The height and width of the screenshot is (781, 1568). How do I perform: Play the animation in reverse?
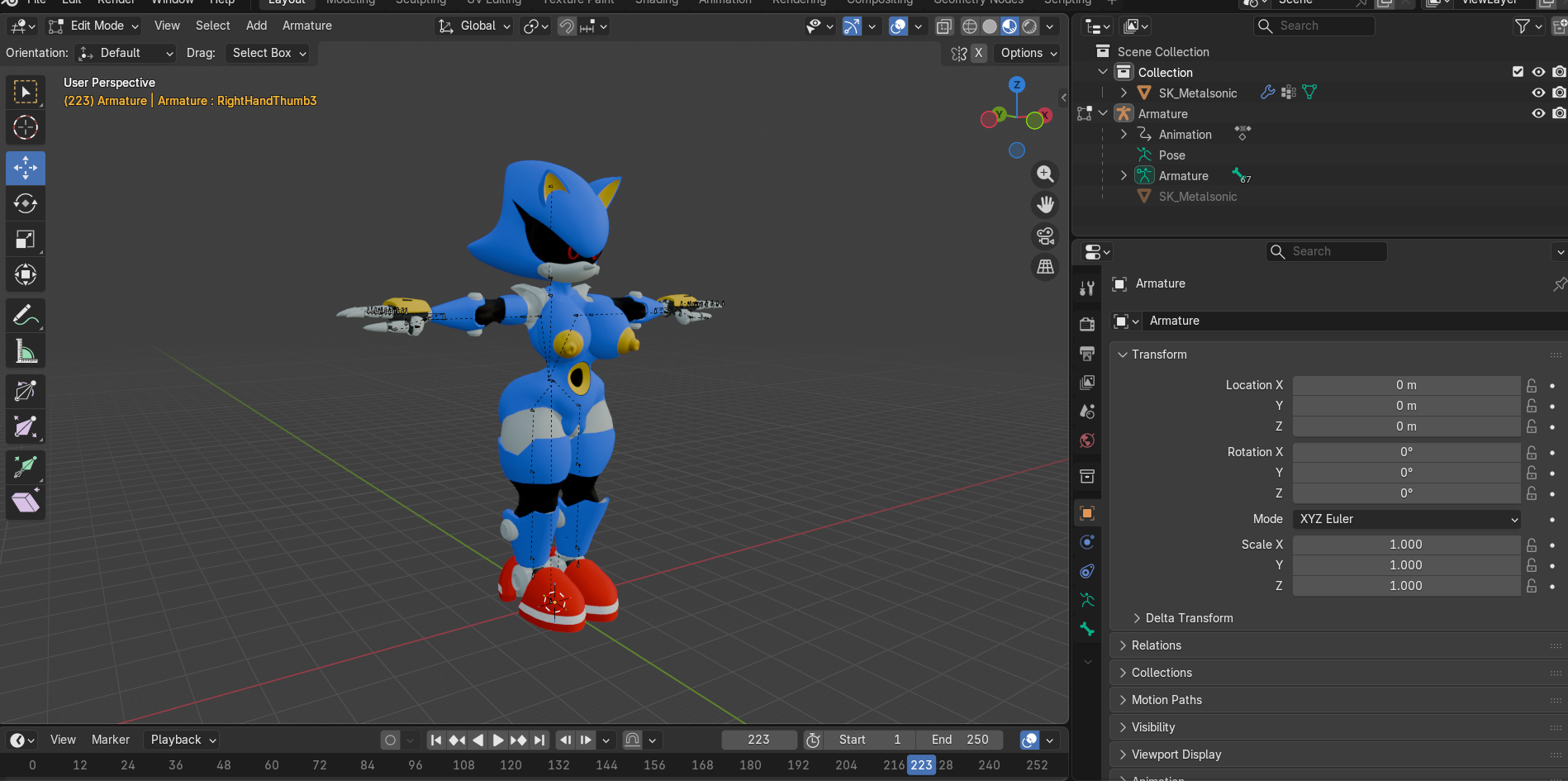tap(478, 741)
